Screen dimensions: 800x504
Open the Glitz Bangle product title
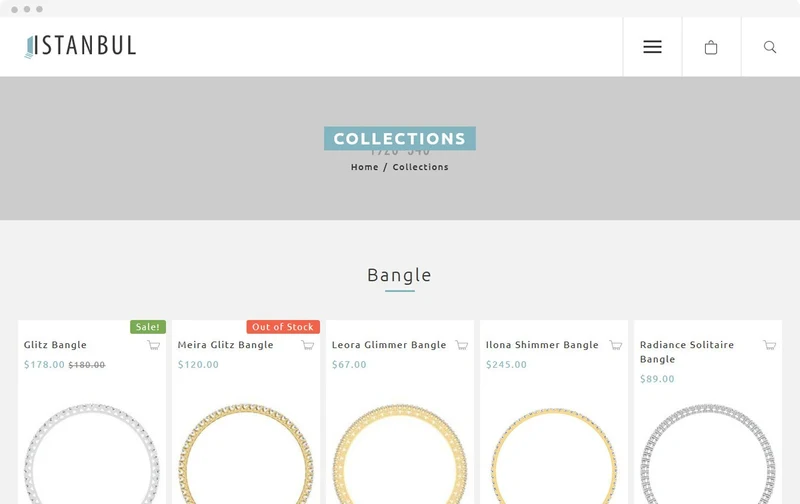point(55,345)
